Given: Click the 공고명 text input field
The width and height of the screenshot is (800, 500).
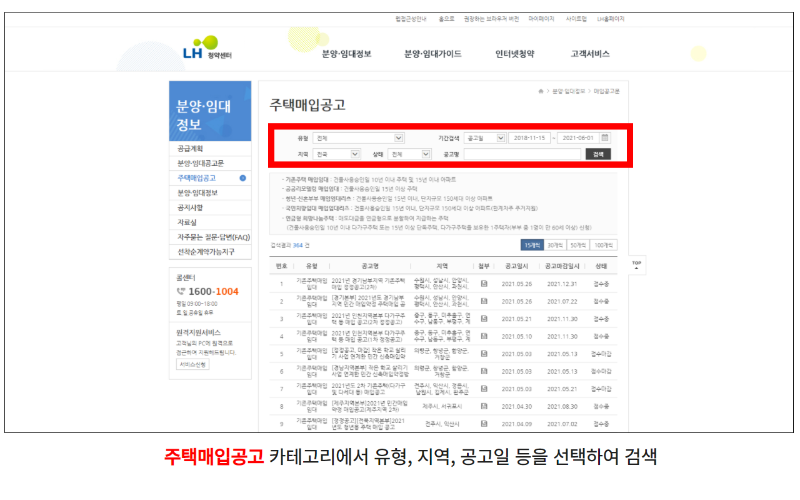Looking at the screenshot, I should [522, 154].
